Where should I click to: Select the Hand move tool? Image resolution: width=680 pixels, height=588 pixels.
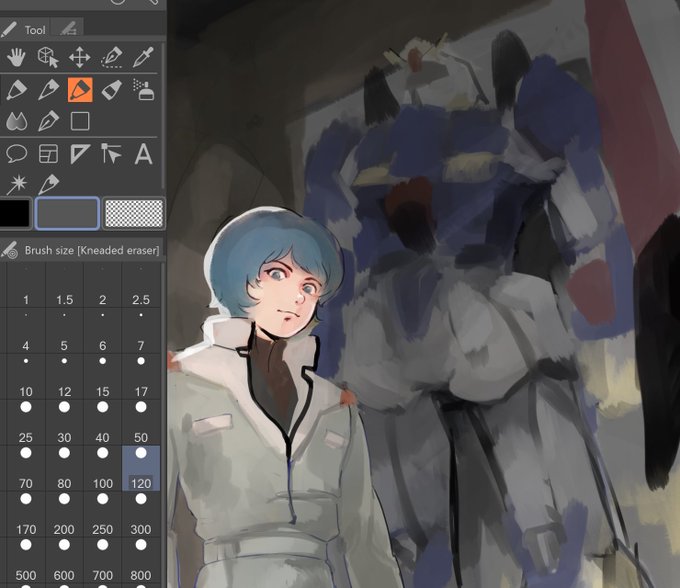point(16,57)
